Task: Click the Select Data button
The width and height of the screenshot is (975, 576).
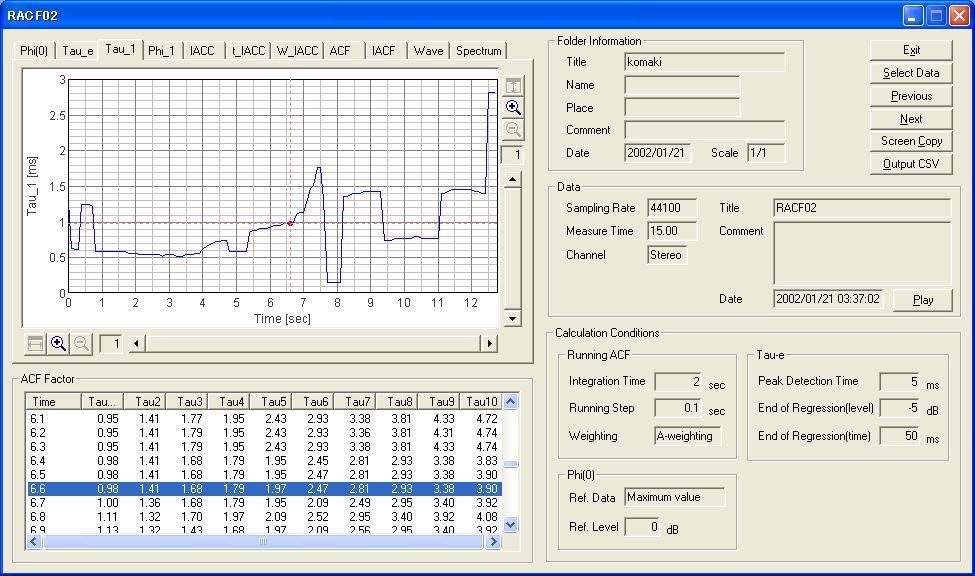Action: [911, 73]
